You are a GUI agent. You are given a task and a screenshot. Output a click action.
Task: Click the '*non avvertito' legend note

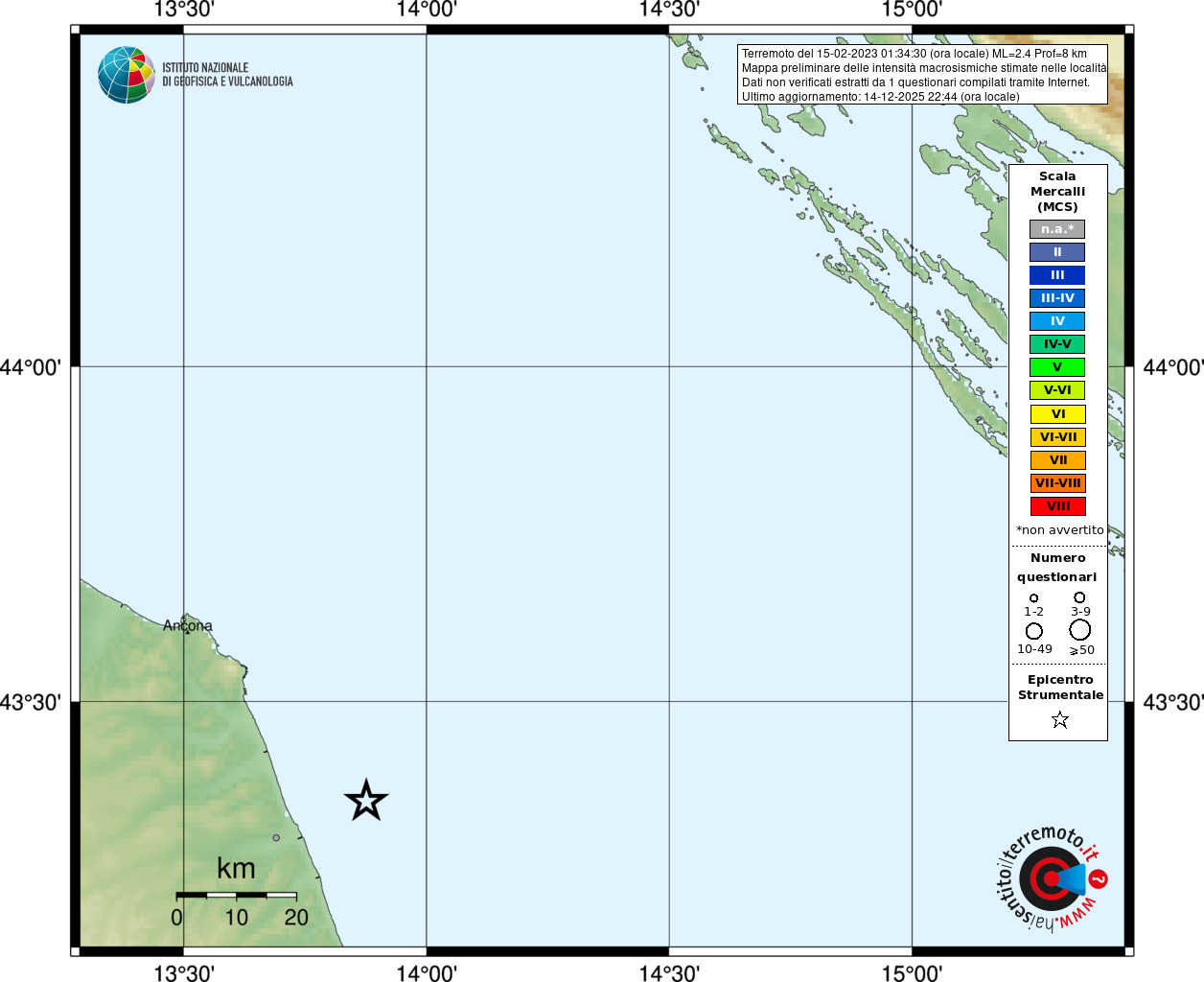click(x=1060, y=530)
